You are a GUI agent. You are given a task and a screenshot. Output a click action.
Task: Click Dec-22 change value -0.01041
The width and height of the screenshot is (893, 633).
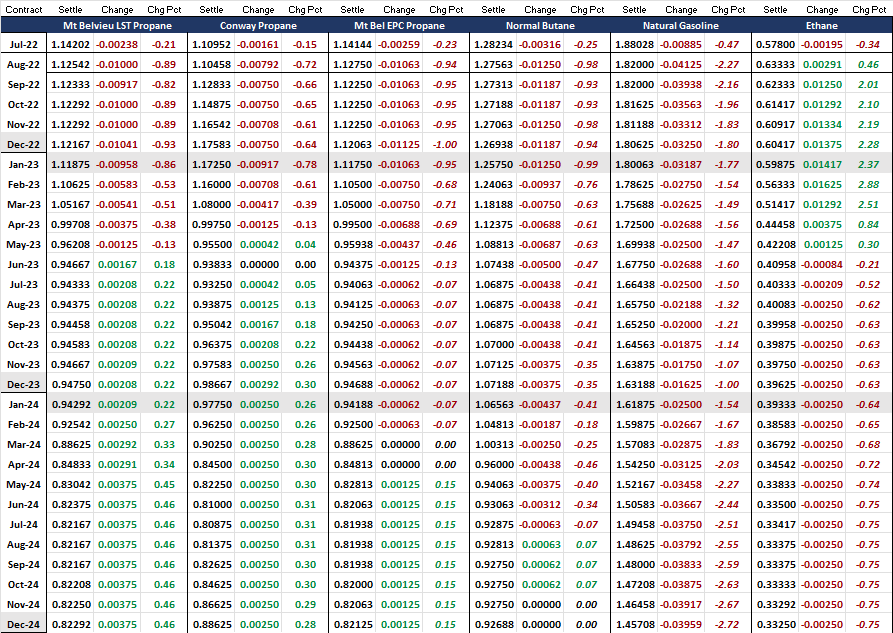pyautogui.click(x=117, y=145)
